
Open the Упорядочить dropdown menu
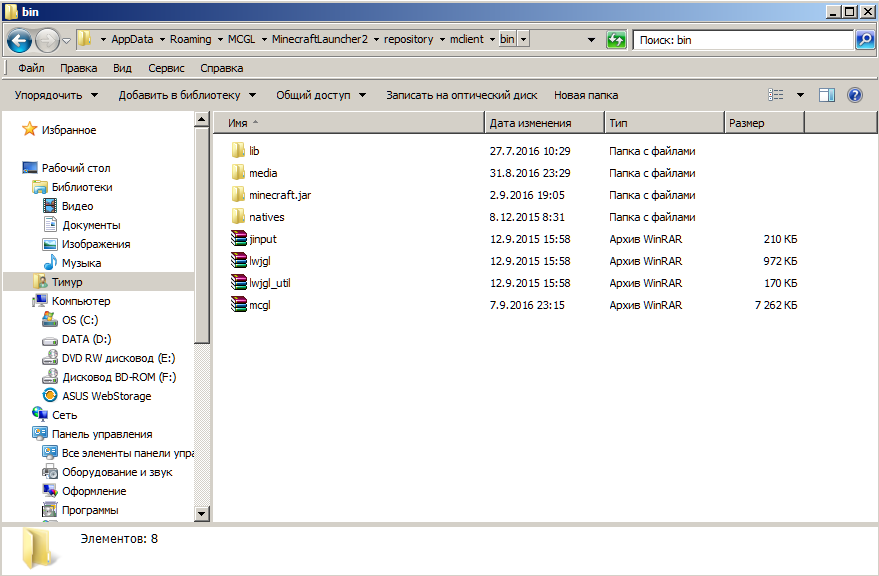click(56, 95)
